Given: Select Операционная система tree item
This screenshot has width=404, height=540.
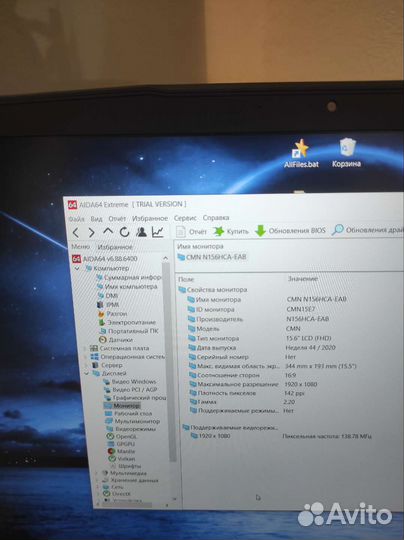Looking at the screenshot, I should click(x=127, y=357).
